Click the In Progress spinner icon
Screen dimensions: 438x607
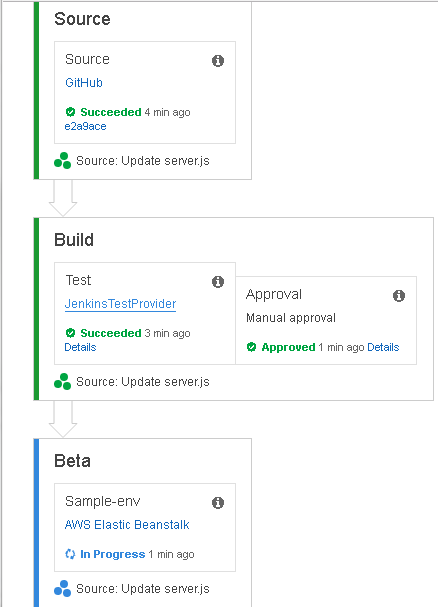[x=70, y=554]
